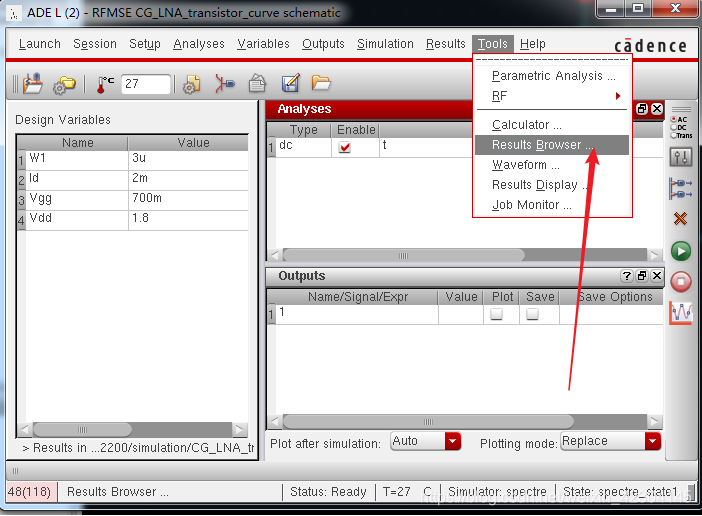Image resolution: width=702 pixels, height=516 pixels.
Task: Click scroll right arrow in Design Variables
Action: coord(240,430)
